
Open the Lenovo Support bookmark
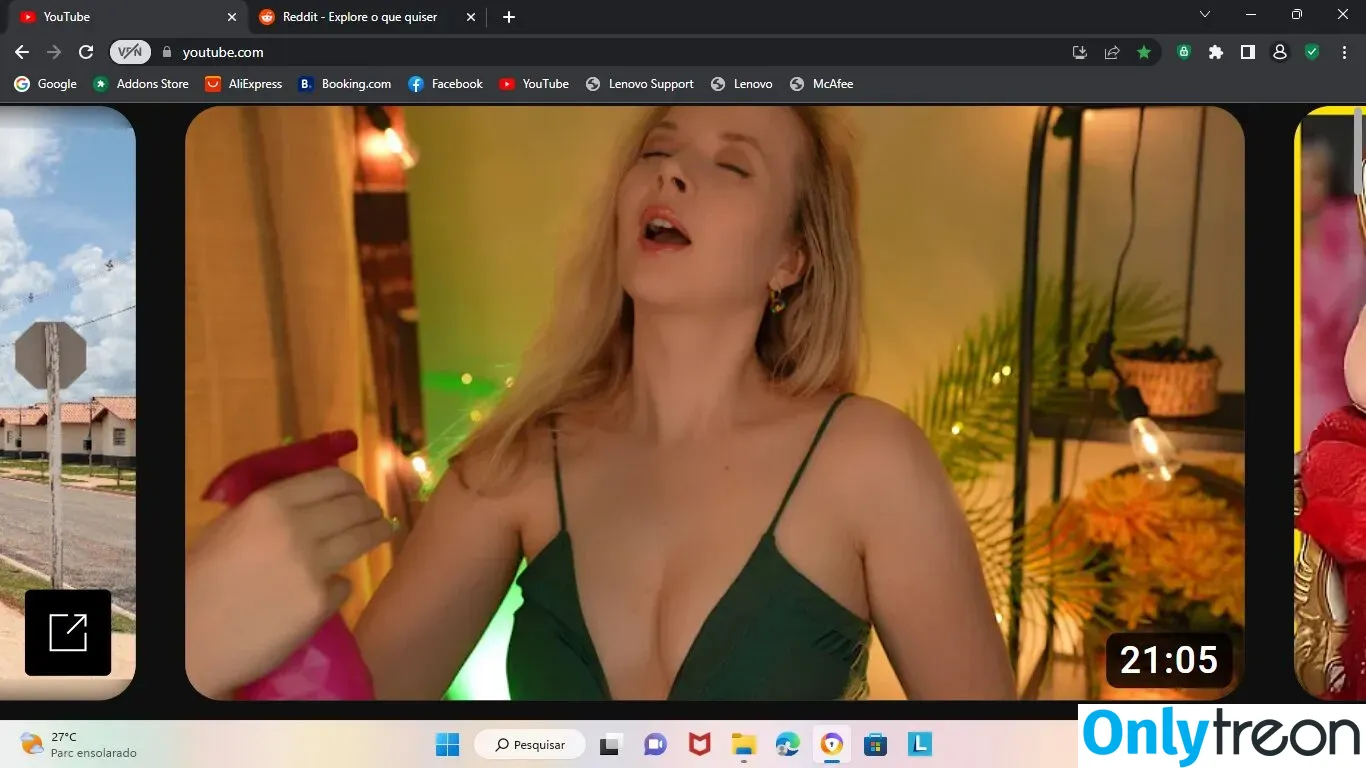click(x=640, y=84)
